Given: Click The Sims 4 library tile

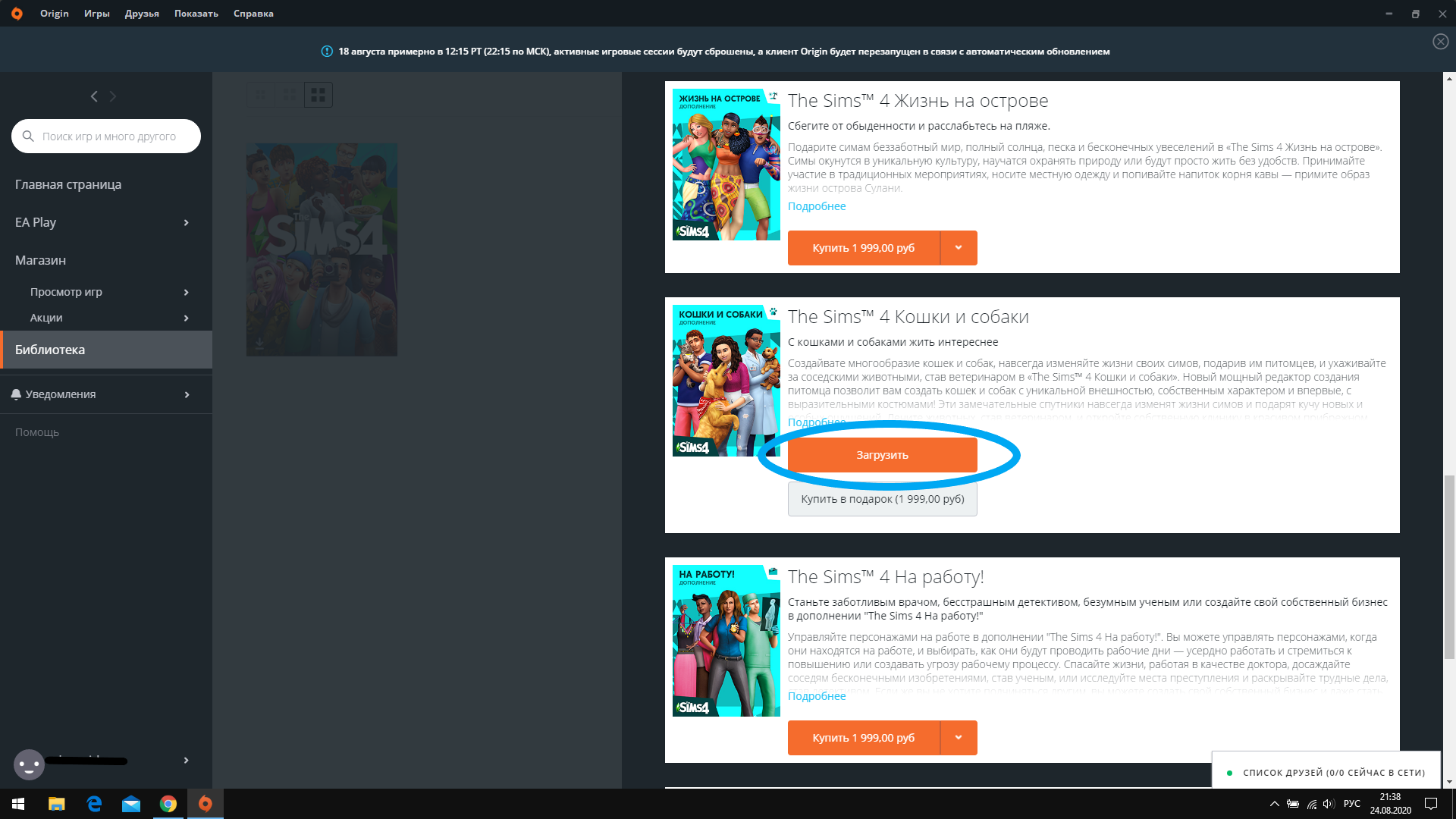Looking at the screenshot, I should point(322,249).
